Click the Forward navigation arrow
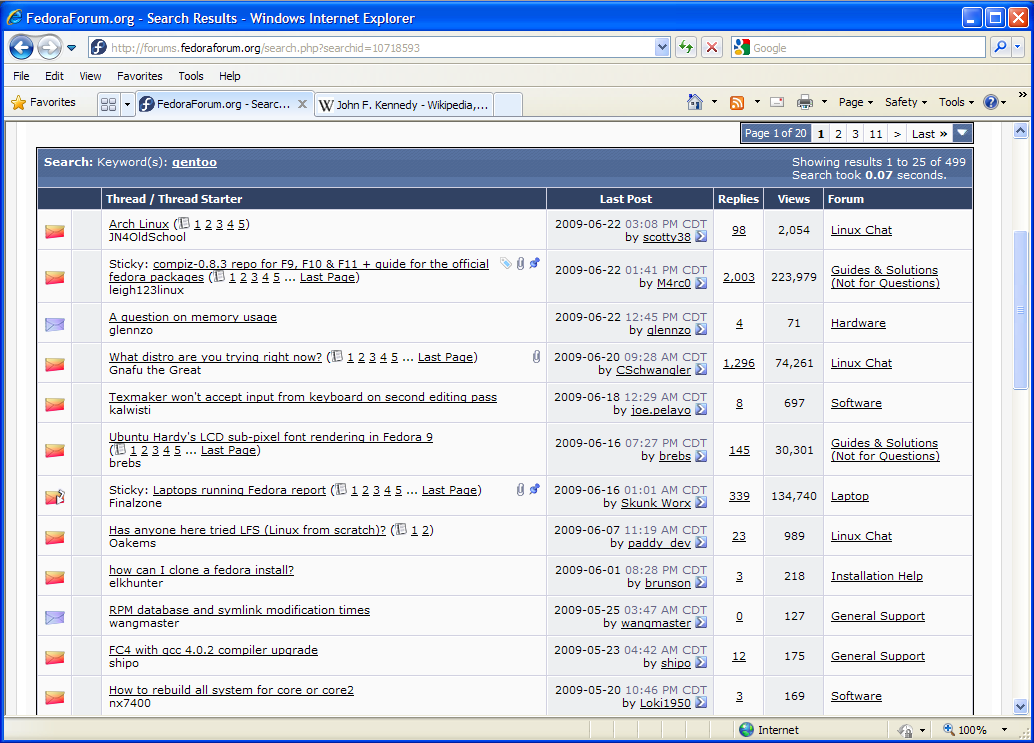Viewport: 1034px width, 743px height. coord(49,47)
